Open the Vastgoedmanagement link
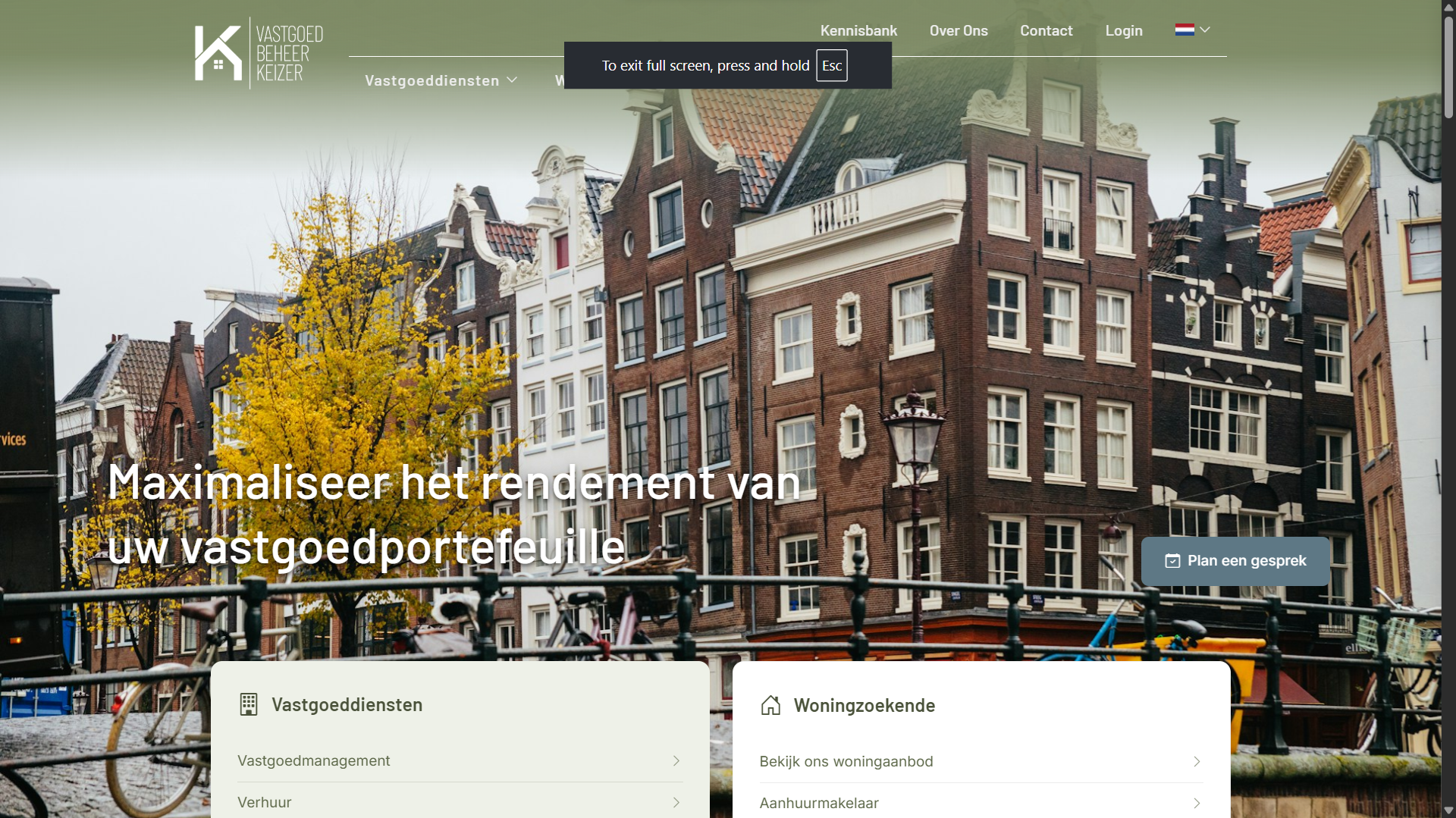Screen dimensions: 1456x818 [x=314, y=760]
